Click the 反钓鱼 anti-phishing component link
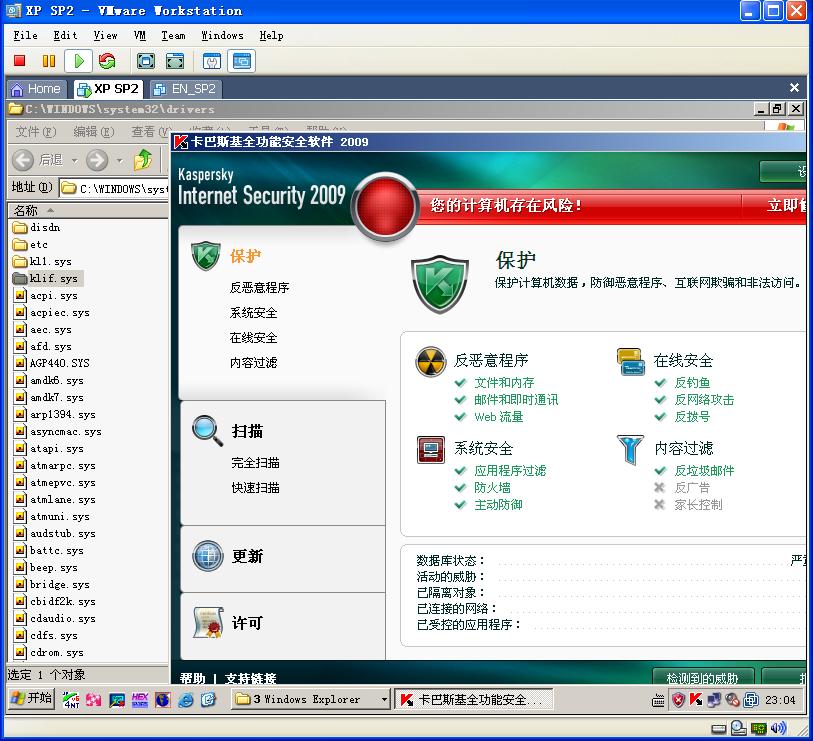 [692, 383]
